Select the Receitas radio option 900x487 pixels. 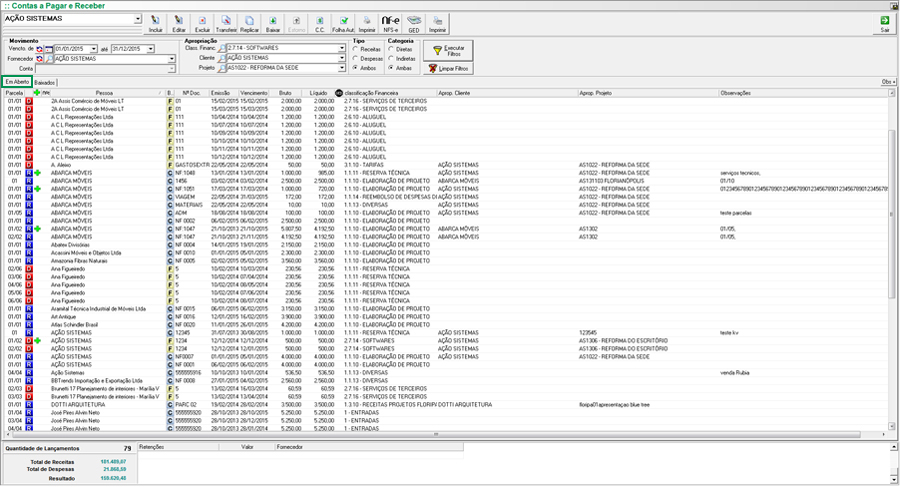(x=355, y=48)
